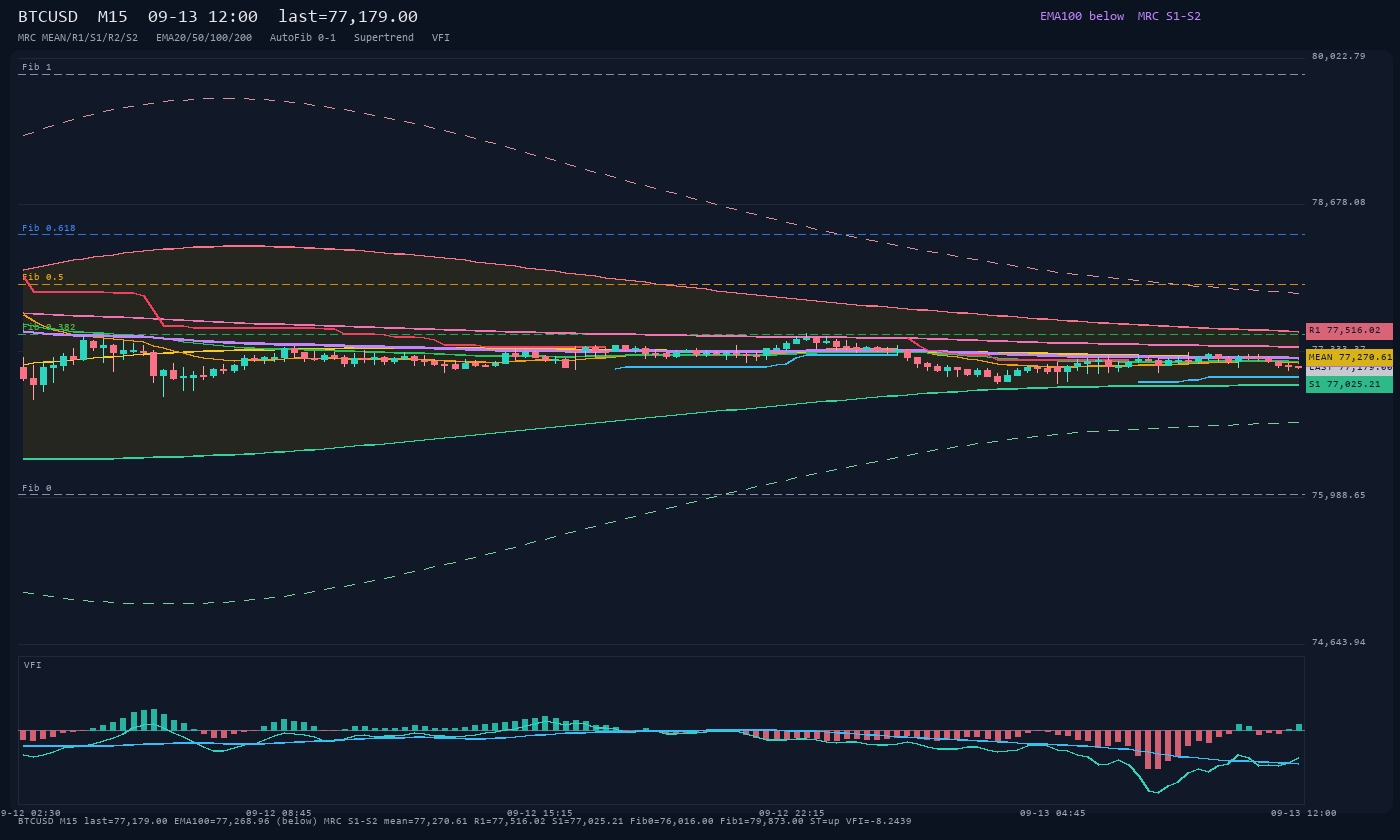Select the M15 timeframe label
The height and width of the screenshot is (840, 1400).
[x=113, y=16]
